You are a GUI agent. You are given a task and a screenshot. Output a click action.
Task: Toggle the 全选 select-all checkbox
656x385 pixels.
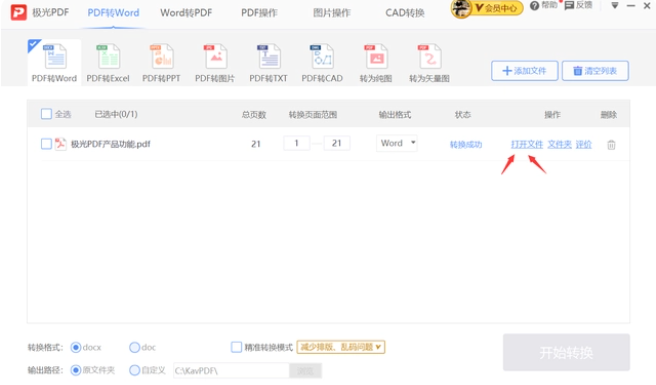coord(46,114)
